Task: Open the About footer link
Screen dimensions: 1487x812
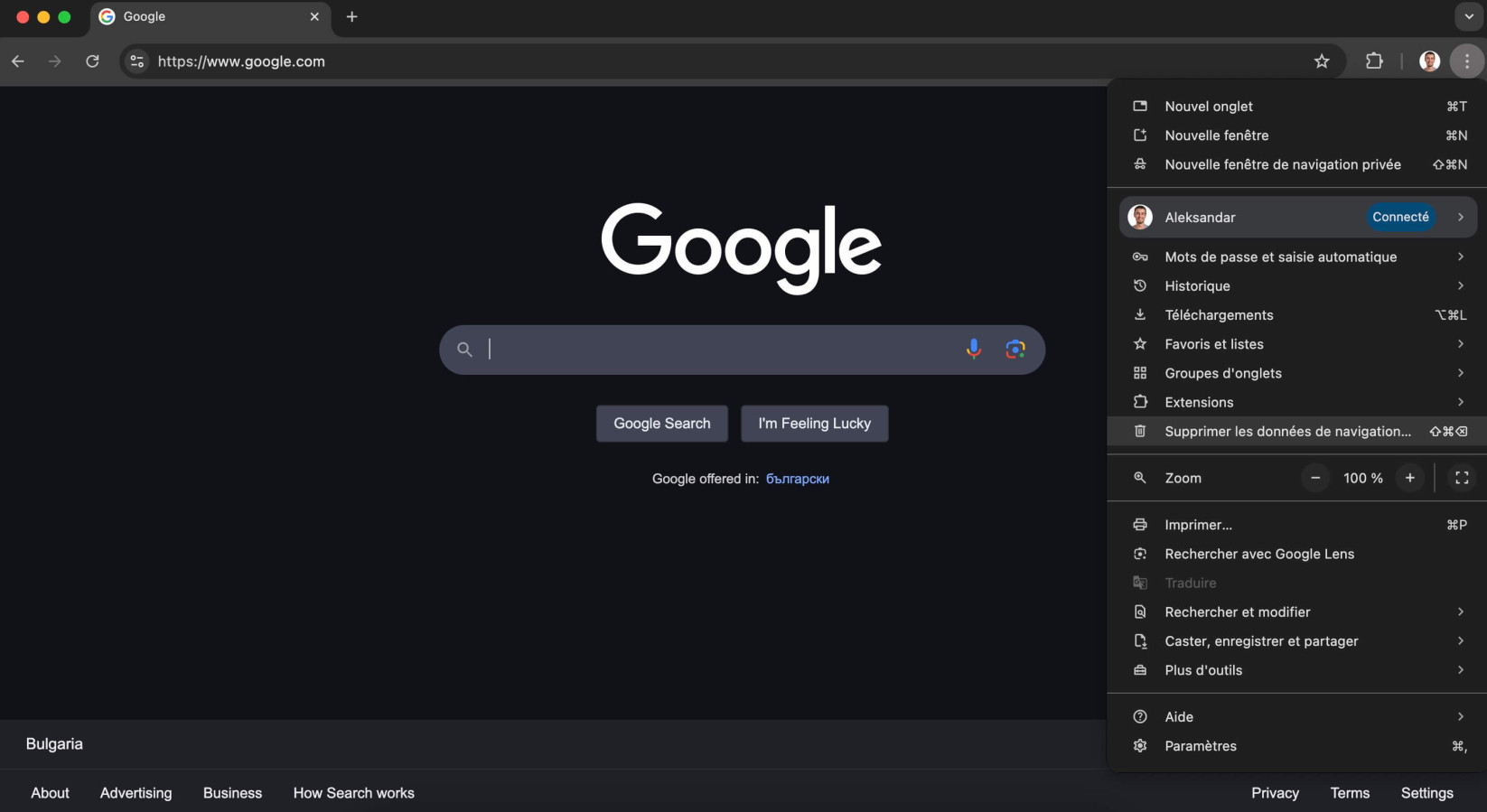Action: click(50, 793)
